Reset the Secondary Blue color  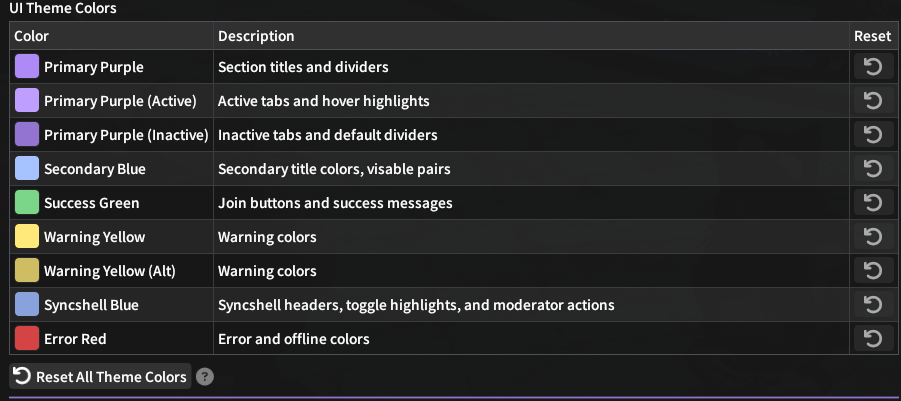(x=872, y=169)
